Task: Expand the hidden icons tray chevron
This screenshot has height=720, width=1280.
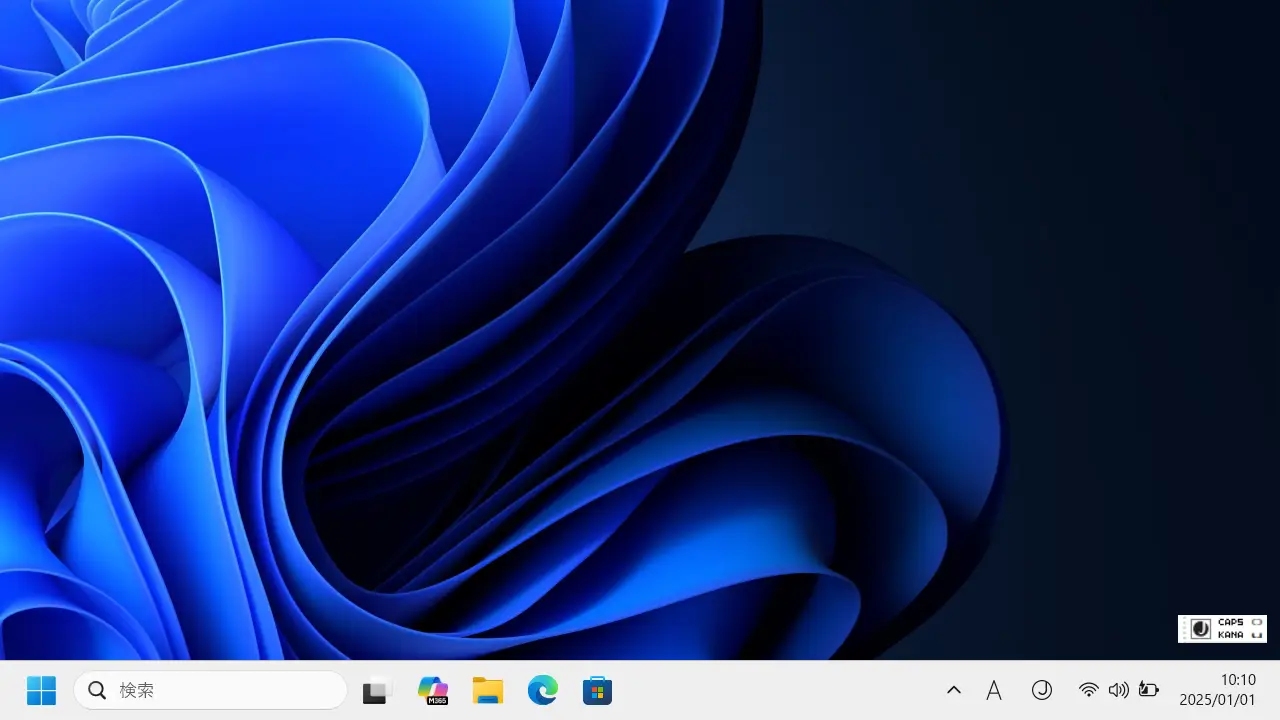Action: [954, 690]
